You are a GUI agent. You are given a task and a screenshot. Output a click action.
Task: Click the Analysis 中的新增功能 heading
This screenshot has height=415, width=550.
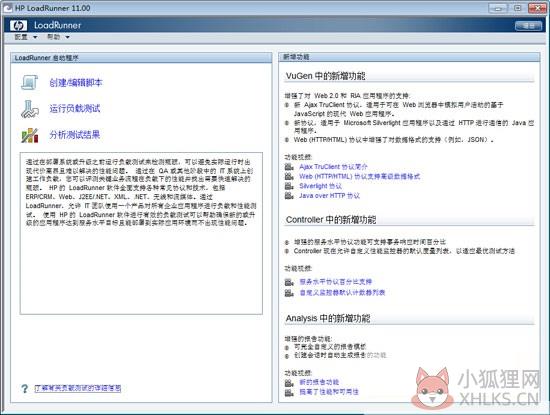pos(328,319)
